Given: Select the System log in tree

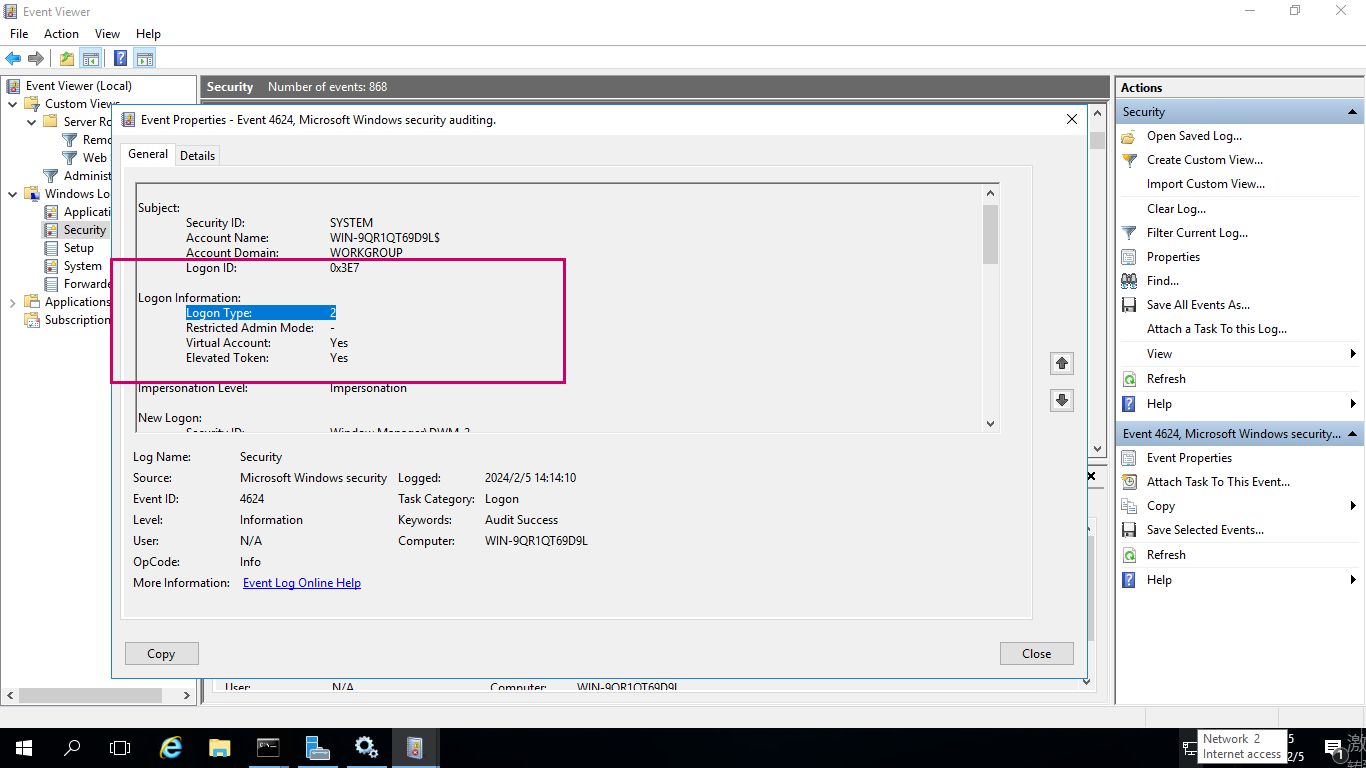Looking at the screenshot, I should pyautogui.click(x=82, y=266).
